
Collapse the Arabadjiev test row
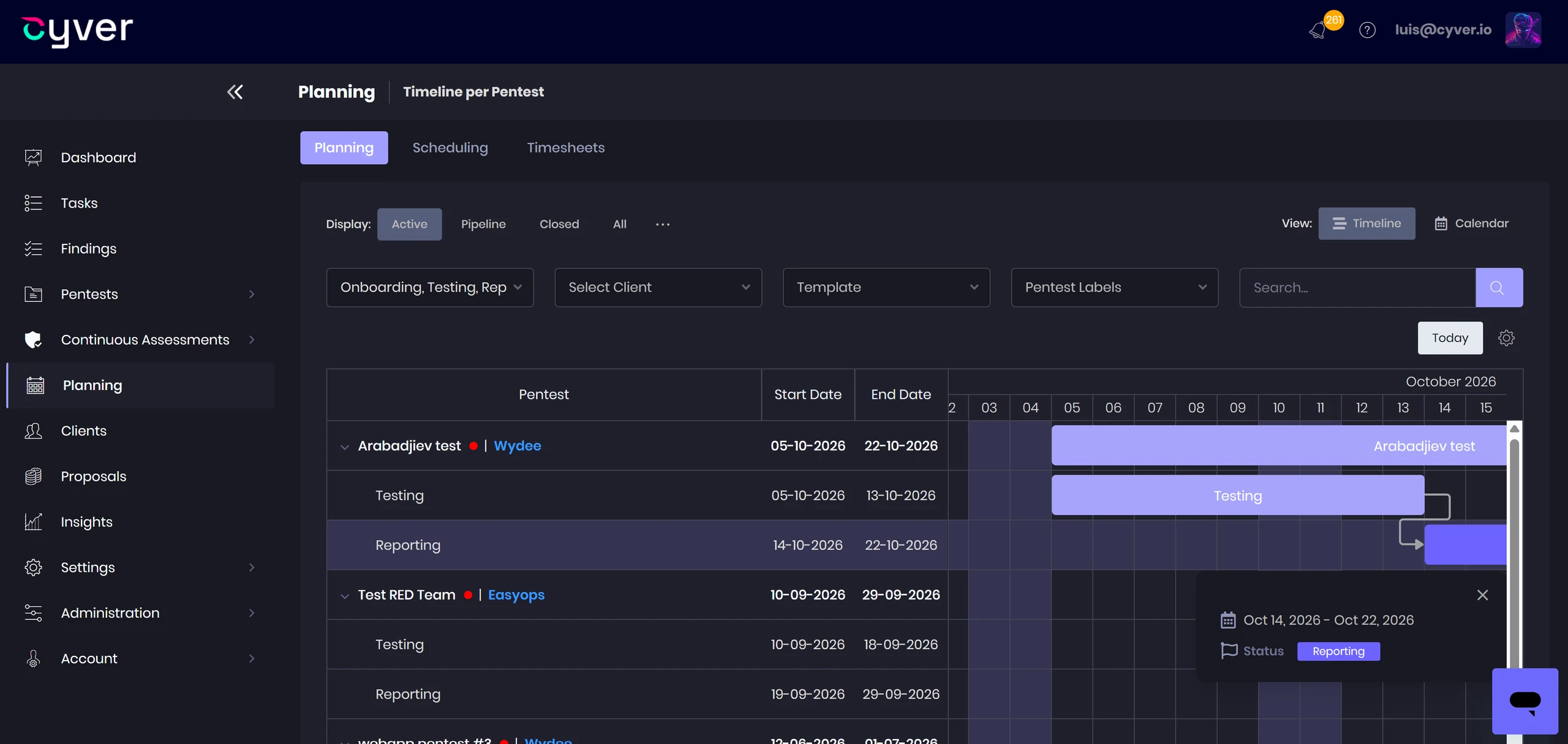[345, 446]
